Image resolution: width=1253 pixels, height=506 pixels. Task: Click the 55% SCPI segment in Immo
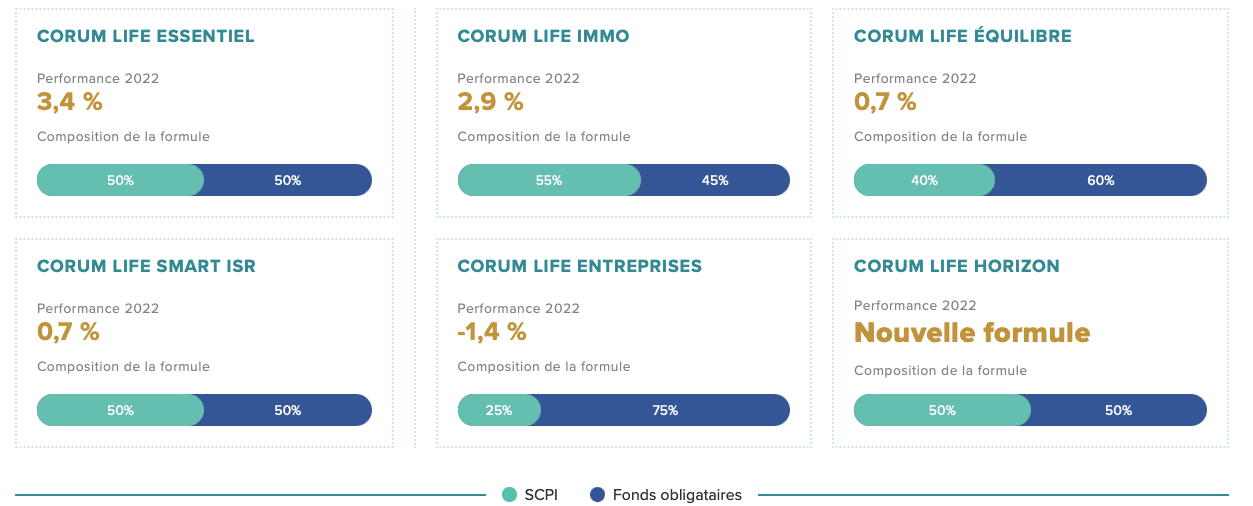[548, 180]
